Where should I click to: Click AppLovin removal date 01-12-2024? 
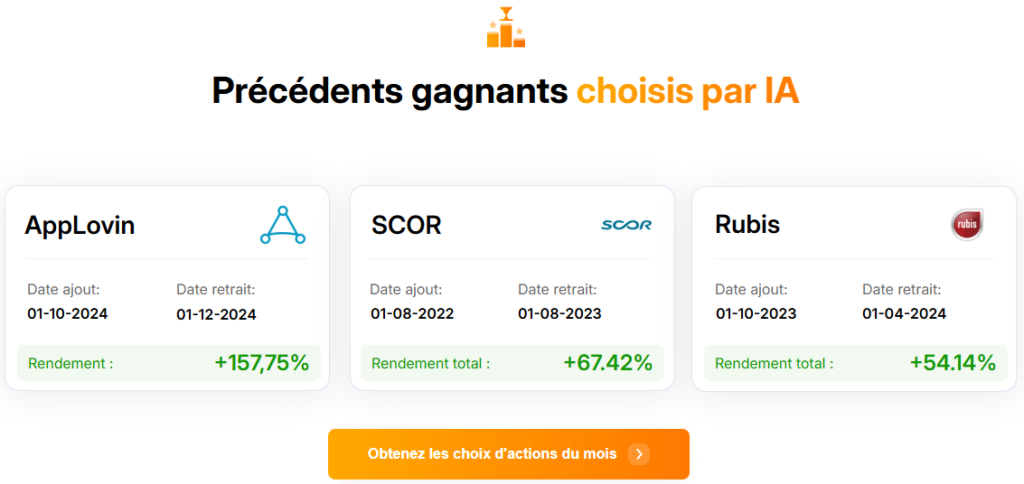pyautogui.click(x=216, y=314)
